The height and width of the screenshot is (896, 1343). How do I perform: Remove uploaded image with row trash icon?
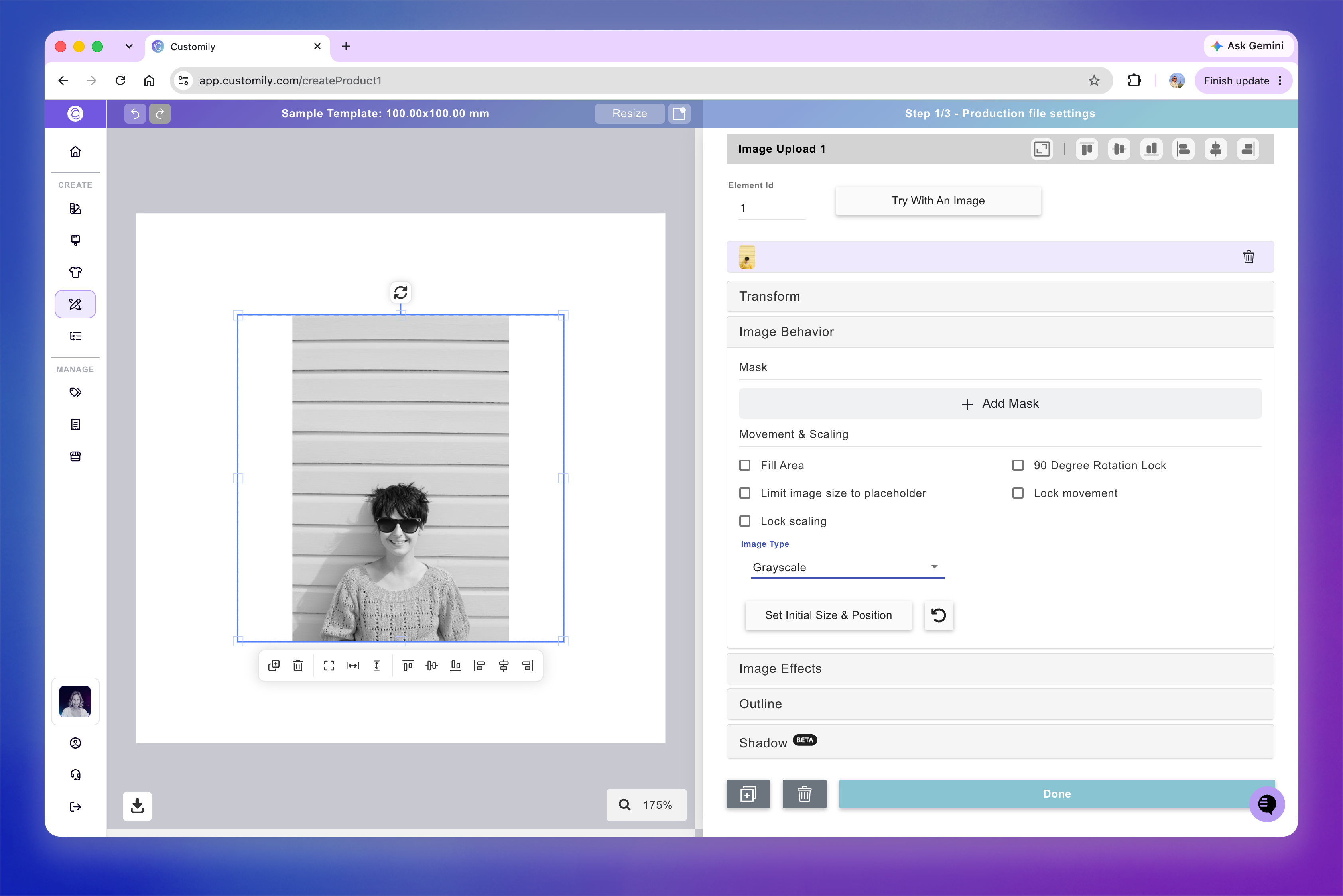[1248, 257]
